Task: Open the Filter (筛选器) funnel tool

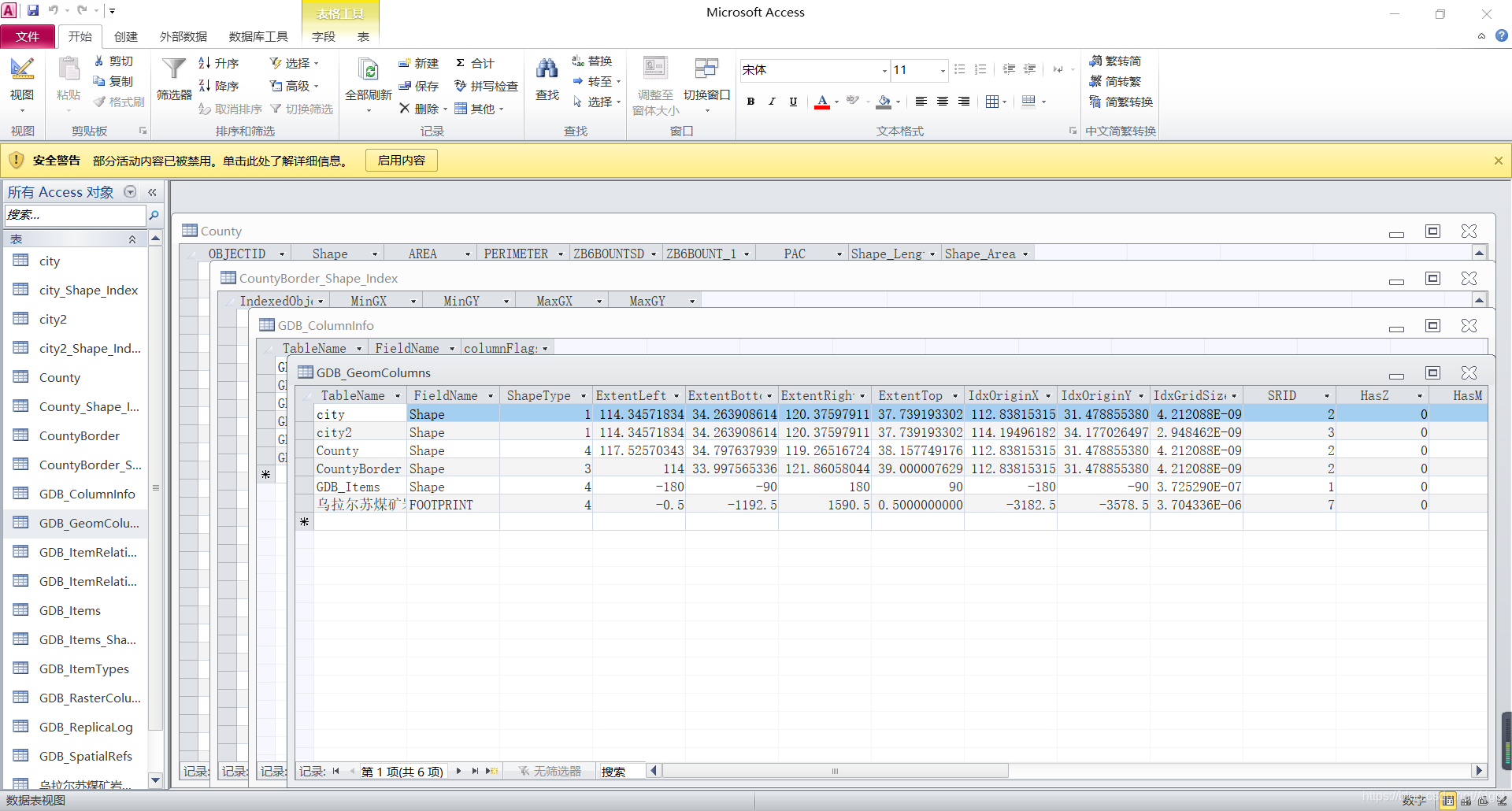Action: tap(174, 80)
